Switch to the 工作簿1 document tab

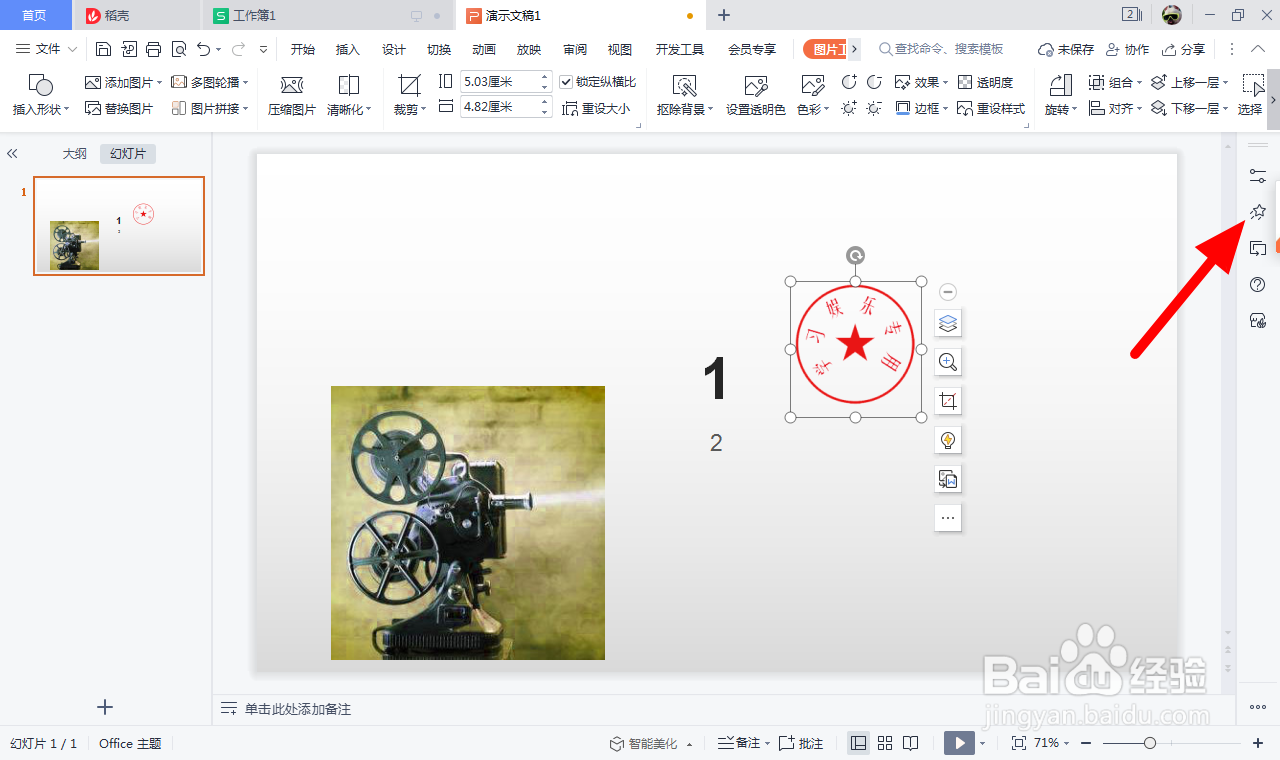tap(329, 15)
